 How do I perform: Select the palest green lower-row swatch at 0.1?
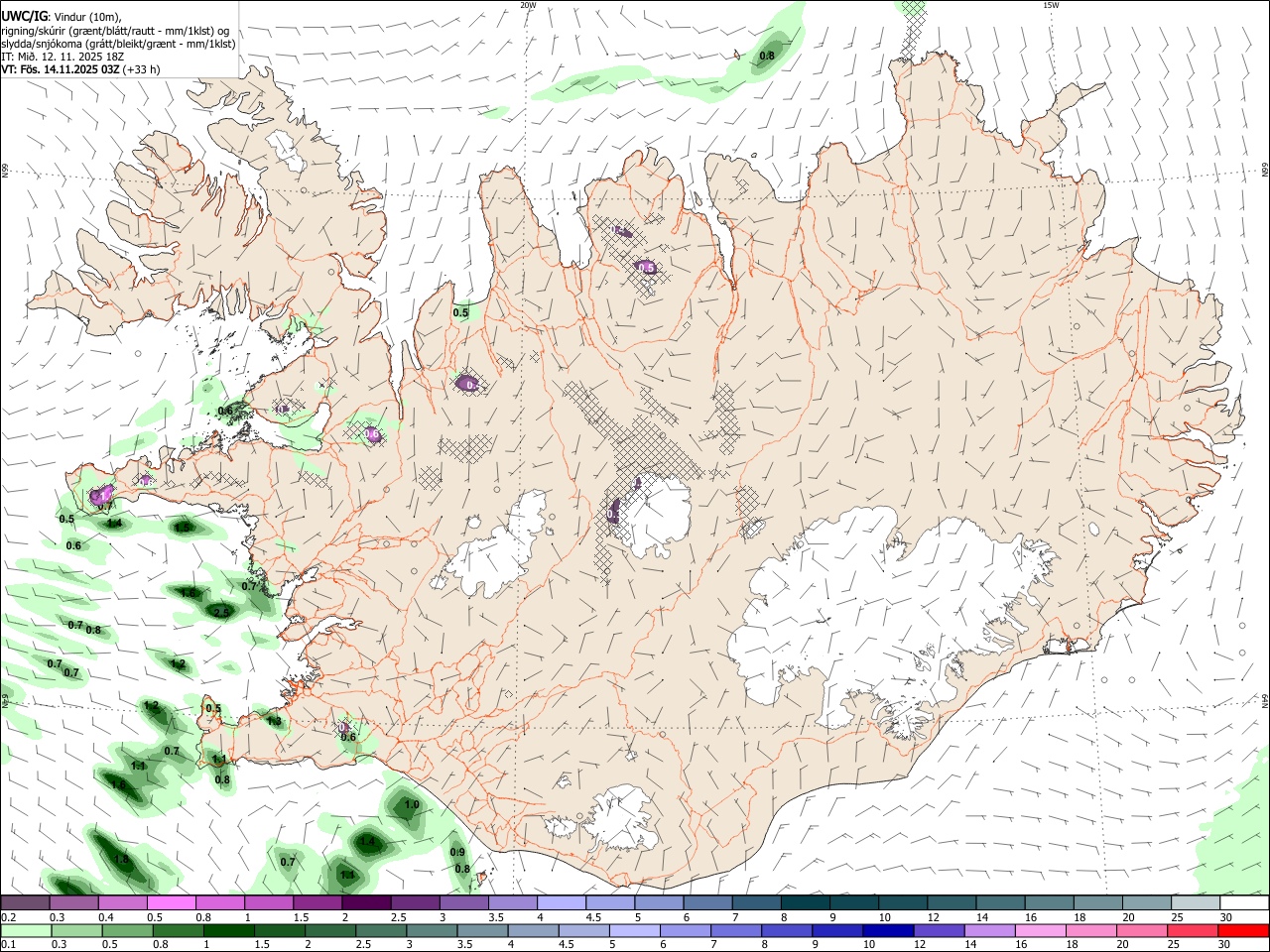pos(27,930)
